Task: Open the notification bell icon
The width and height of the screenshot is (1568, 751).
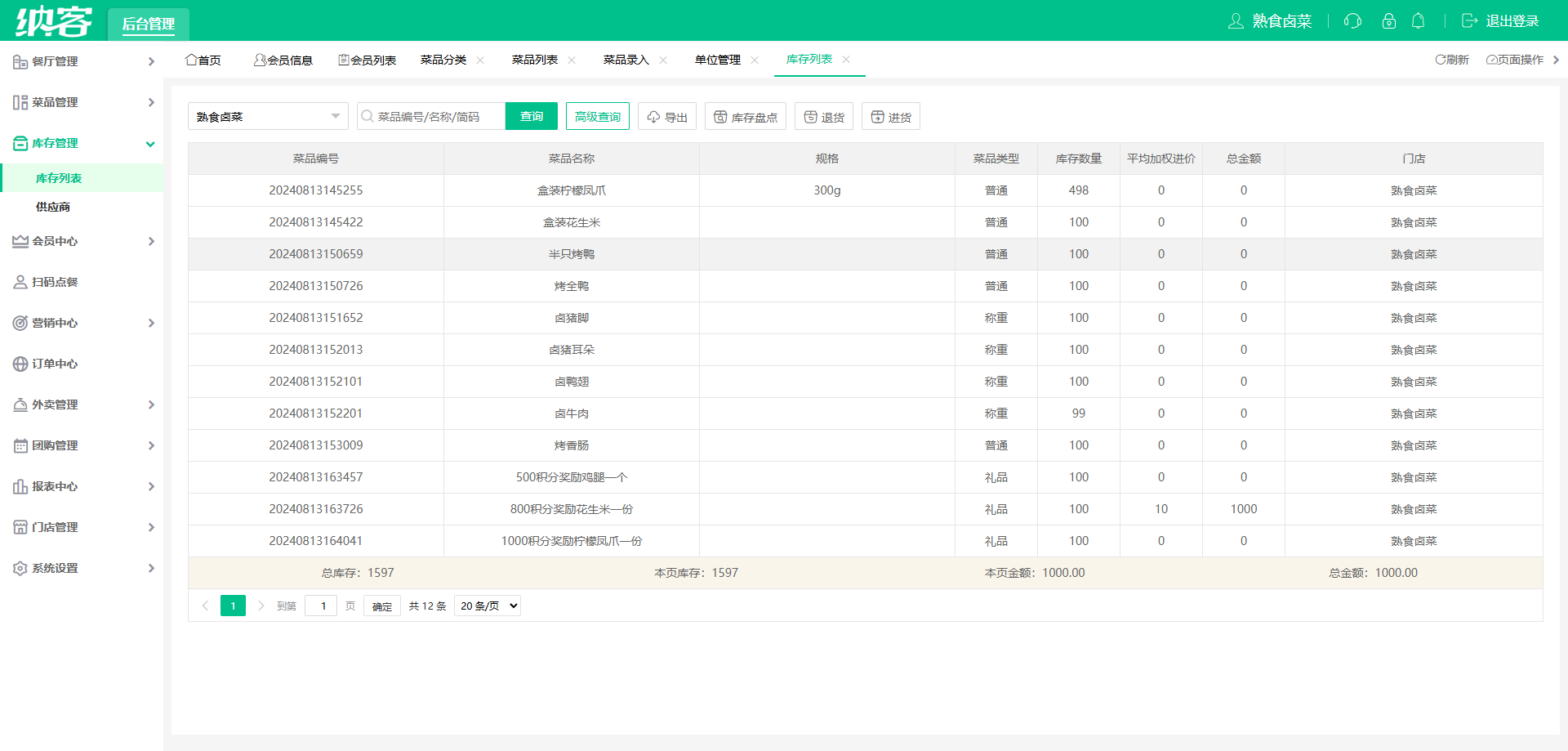Action: [1419, 21]
